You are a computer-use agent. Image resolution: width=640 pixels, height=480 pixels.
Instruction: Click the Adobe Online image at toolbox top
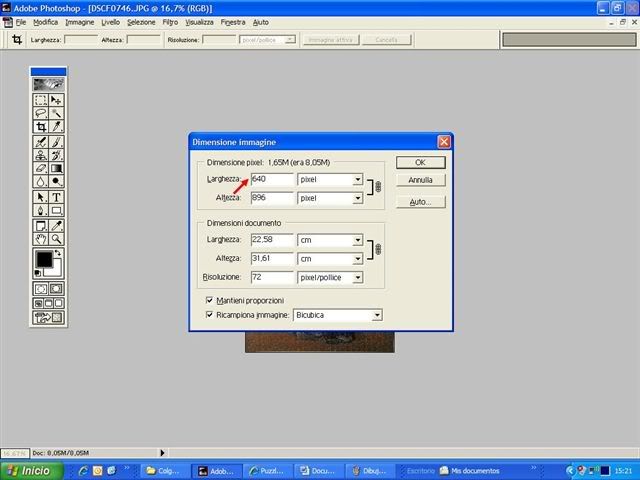pyautogui.click(x=48, y=84)
